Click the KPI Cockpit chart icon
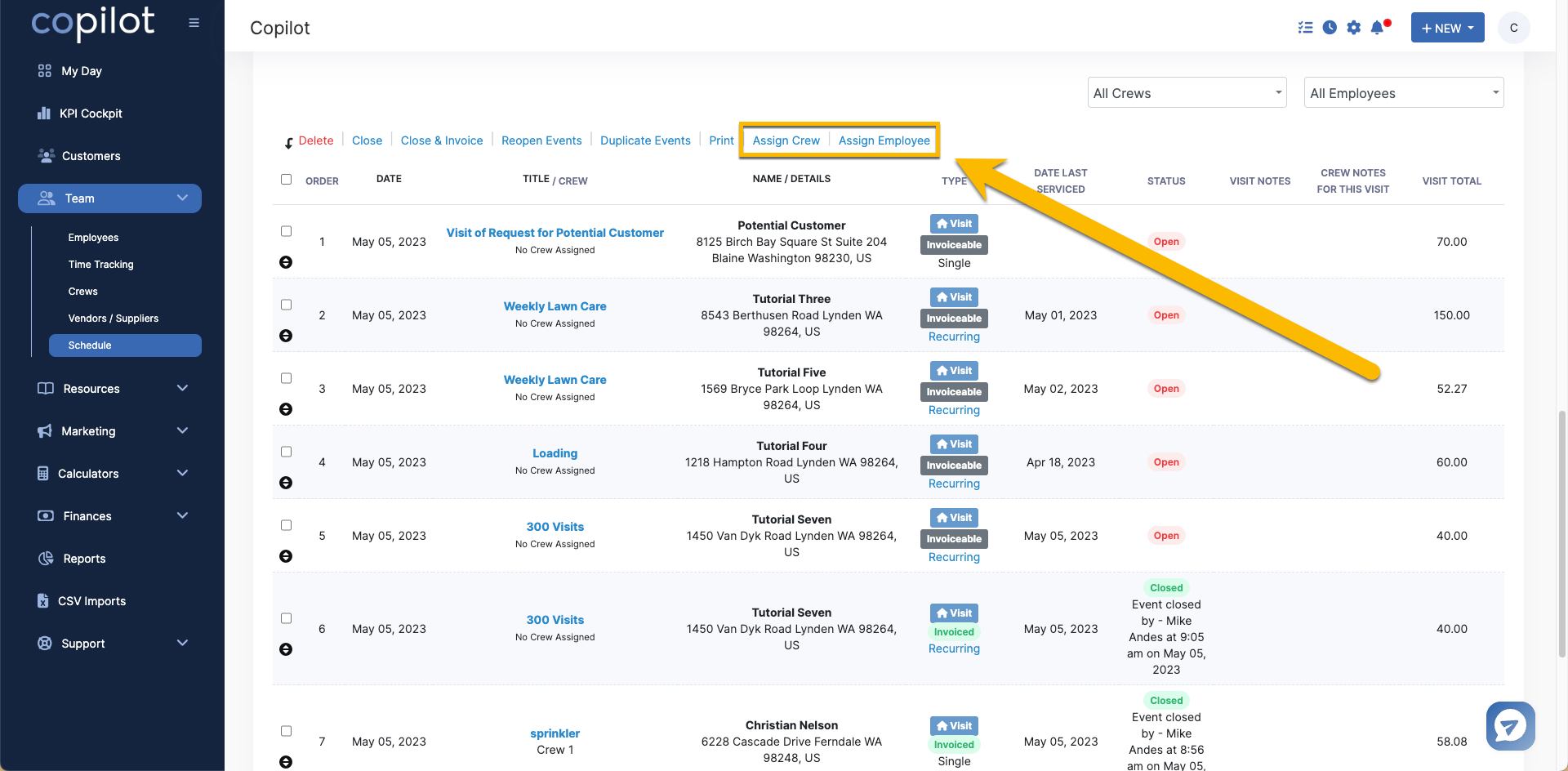The image size is (1568, 771). (x=44, y=114)
